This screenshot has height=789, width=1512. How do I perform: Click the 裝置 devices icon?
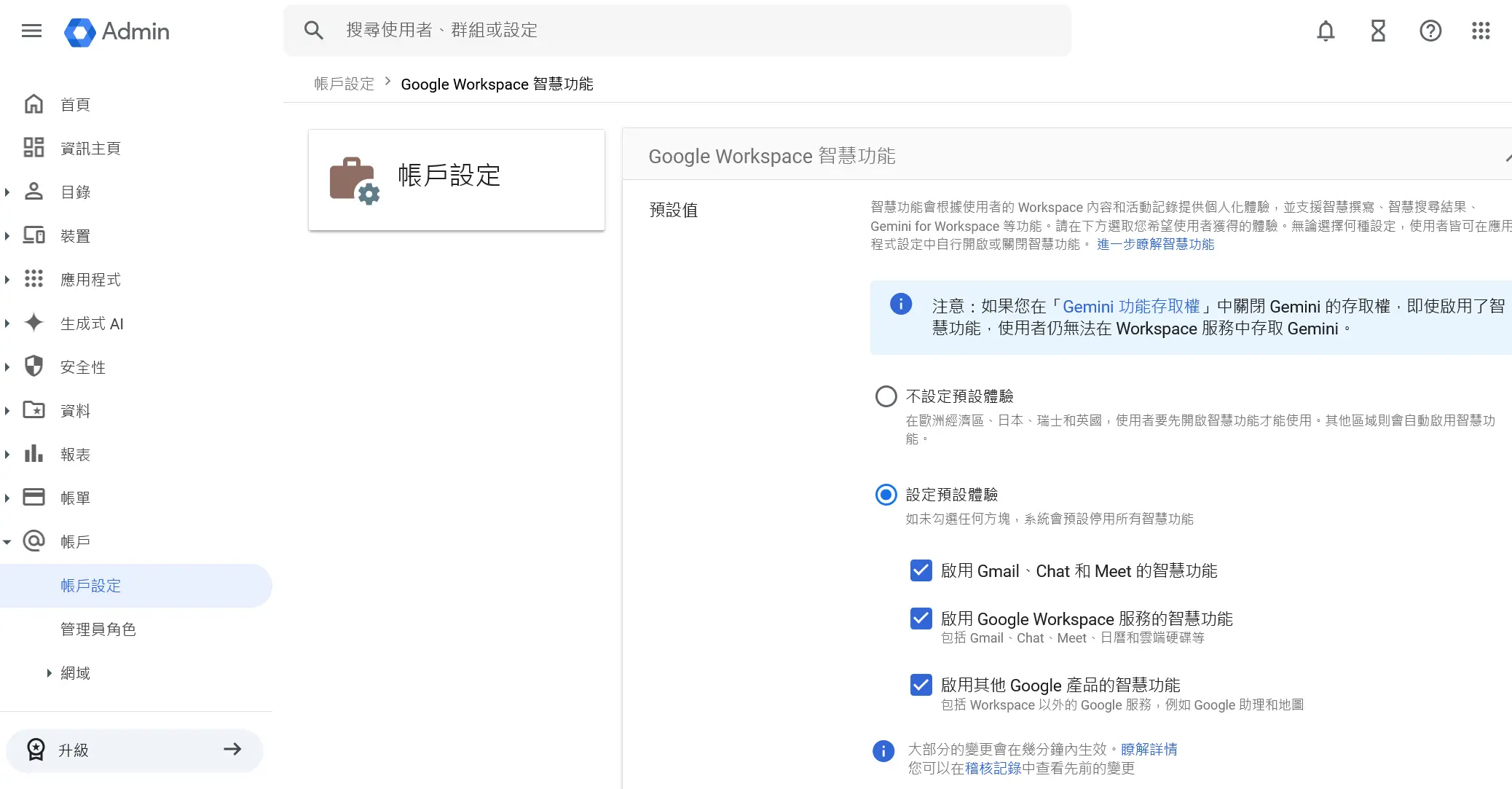pos(34,235)
